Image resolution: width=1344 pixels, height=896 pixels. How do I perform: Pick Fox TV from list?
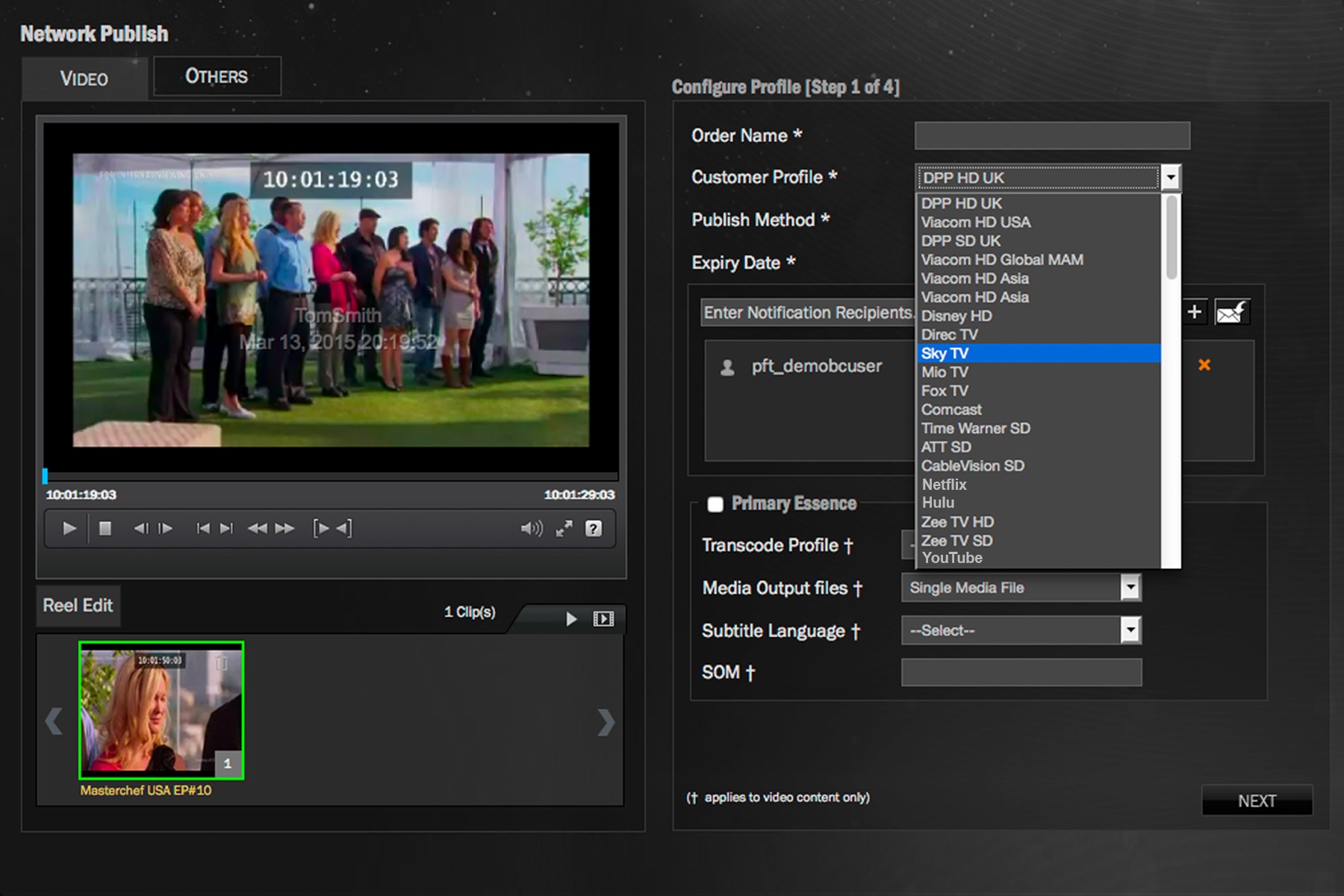click(1039, 391)
